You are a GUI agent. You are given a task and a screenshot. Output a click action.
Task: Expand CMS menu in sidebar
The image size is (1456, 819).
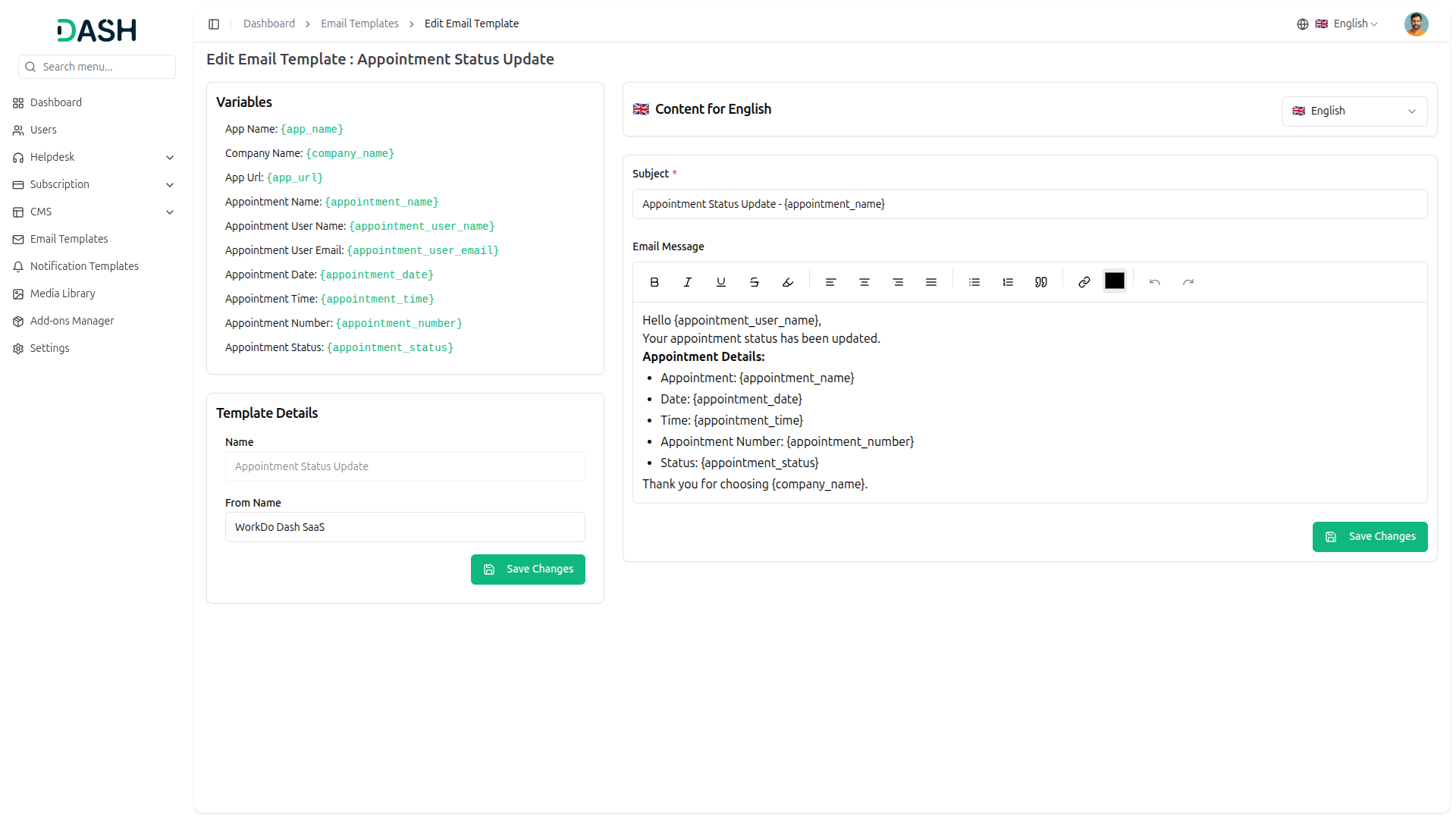pyautogui.click(x=94, y=212)
